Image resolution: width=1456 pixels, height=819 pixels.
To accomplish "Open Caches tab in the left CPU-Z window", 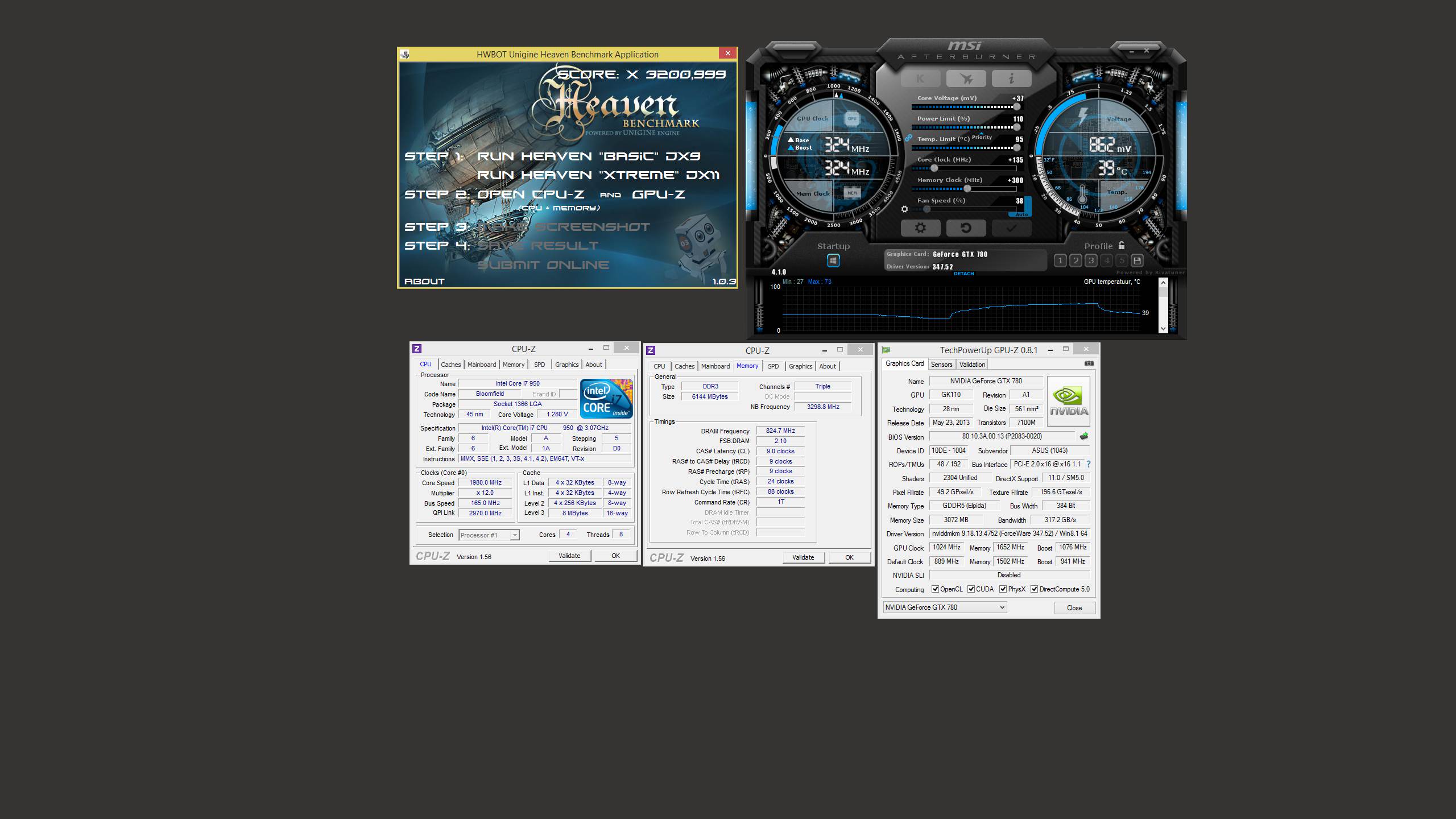I will [451, 365].
